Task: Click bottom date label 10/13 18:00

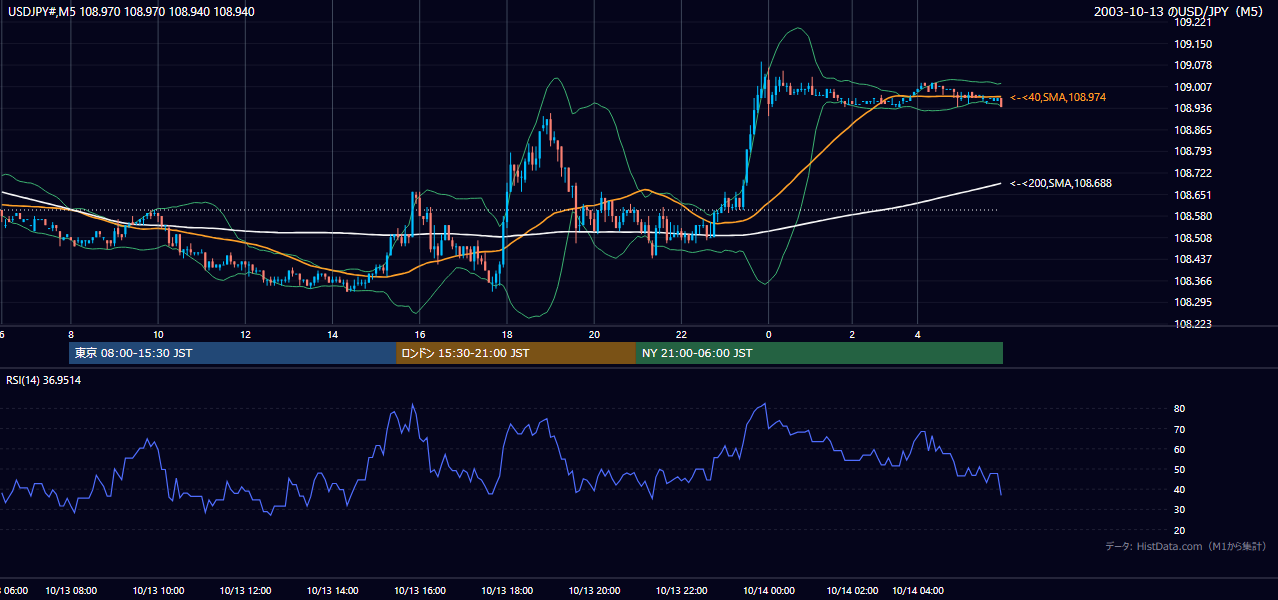Action: (x=508, y=590)
